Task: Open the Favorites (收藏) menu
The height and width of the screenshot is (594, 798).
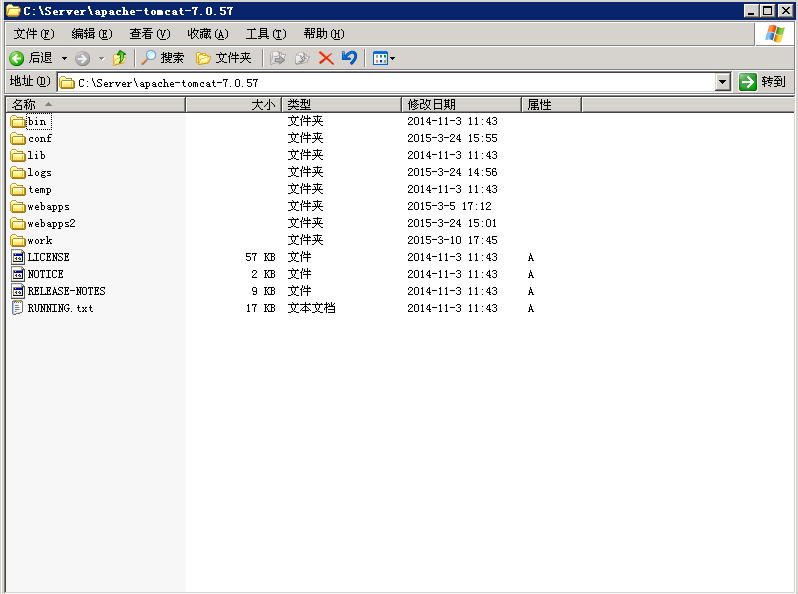Action: click(208, 34)
